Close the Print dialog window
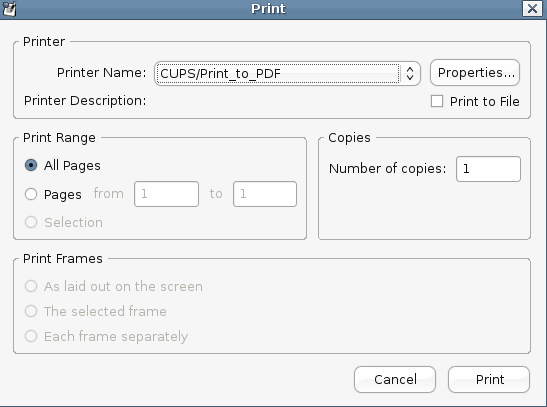Screen dimensions: 547x407 pos(532,8)
